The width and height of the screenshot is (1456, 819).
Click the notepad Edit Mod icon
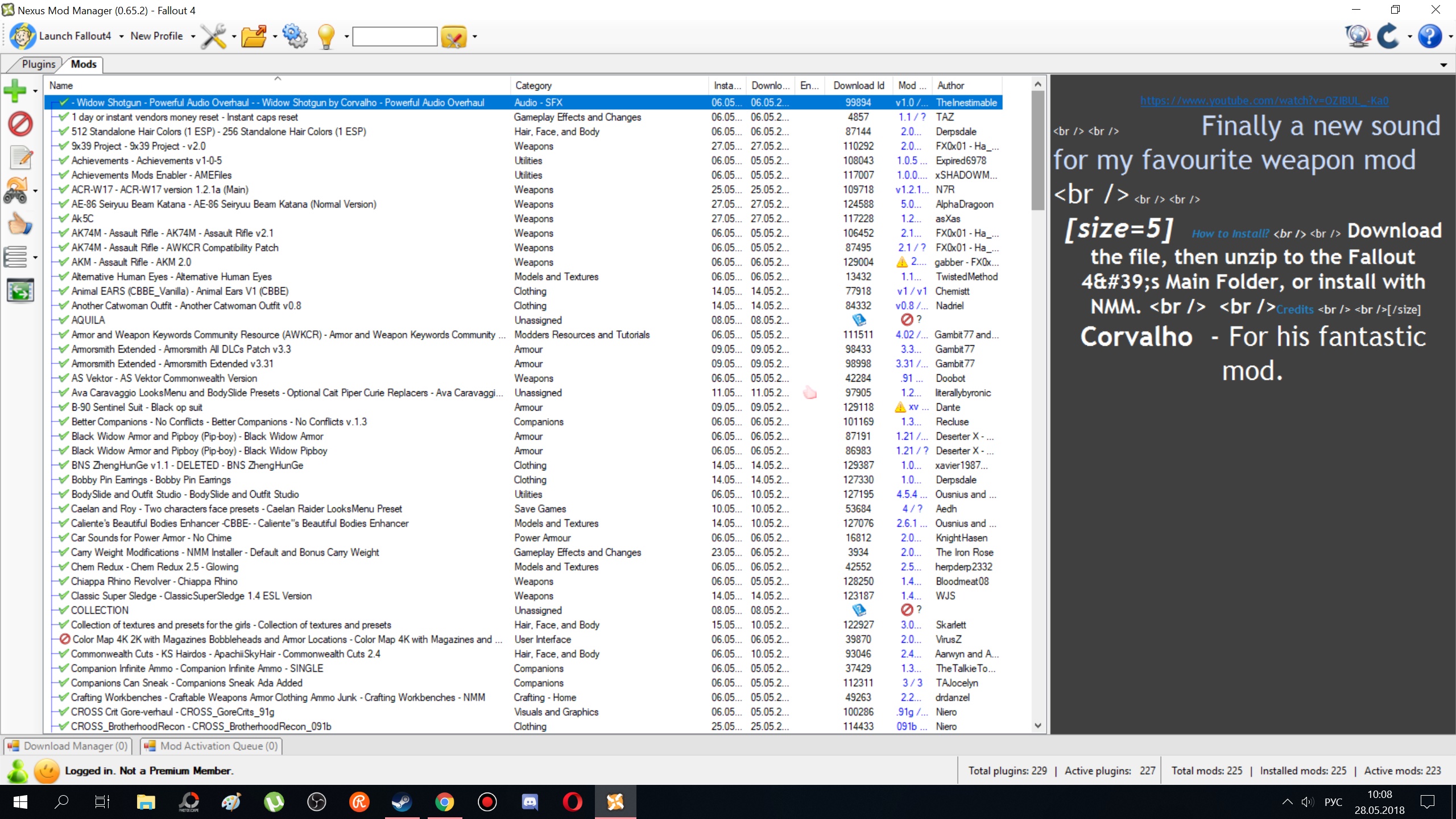[x=21, y=158]
